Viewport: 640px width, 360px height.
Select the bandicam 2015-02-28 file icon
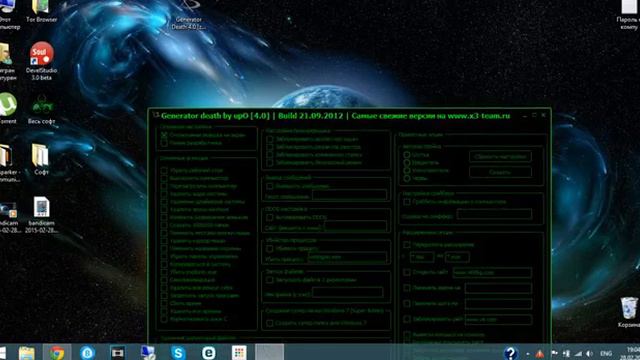click(x=41, y=215)
